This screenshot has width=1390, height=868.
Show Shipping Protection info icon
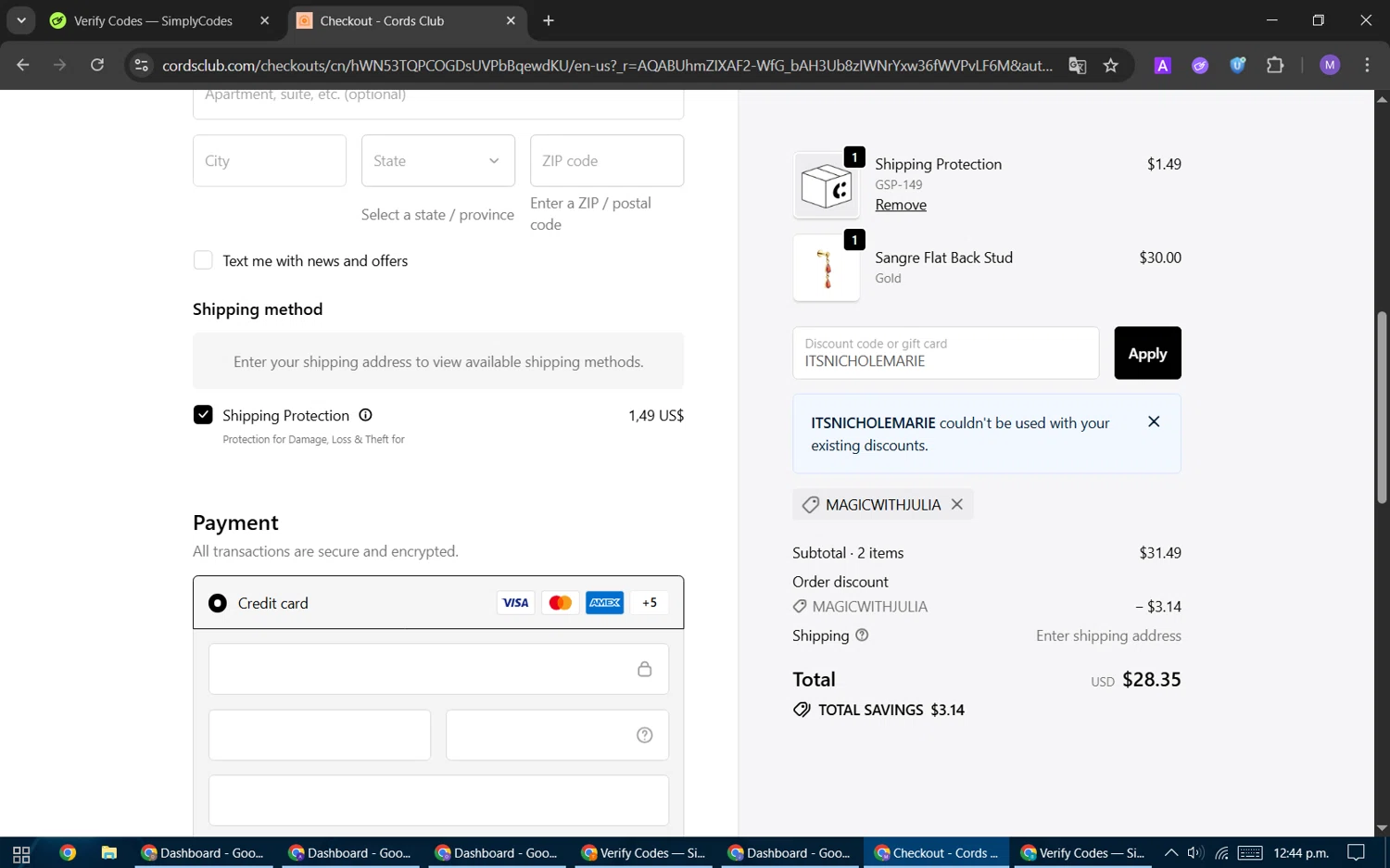point(365,415)
